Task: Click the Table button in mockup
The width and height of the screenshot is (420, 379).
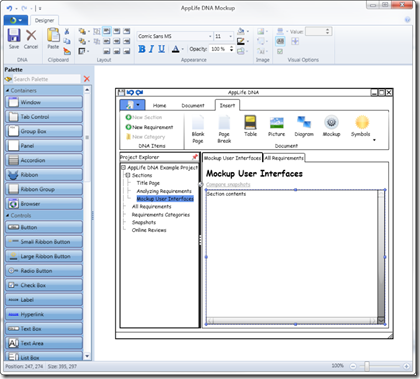Action: pyautogui.click(x=250, y=126)
